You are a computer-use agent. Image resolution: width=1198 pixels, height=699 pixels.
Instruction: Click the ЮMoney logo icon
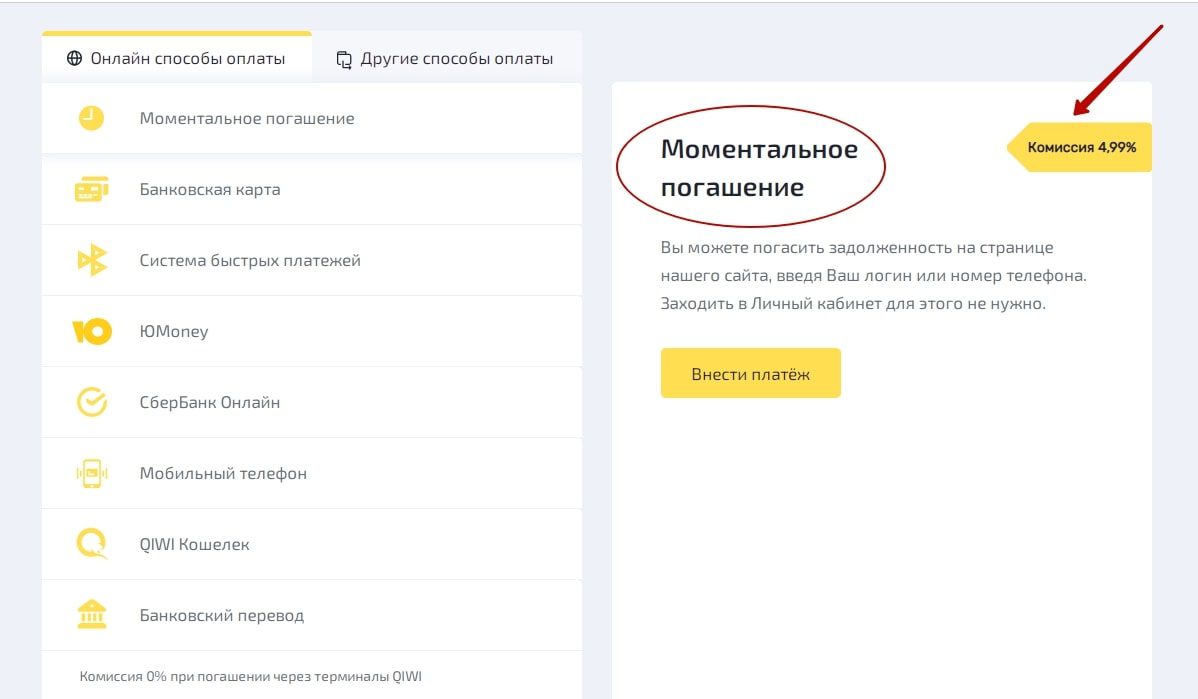coord(92,332)
